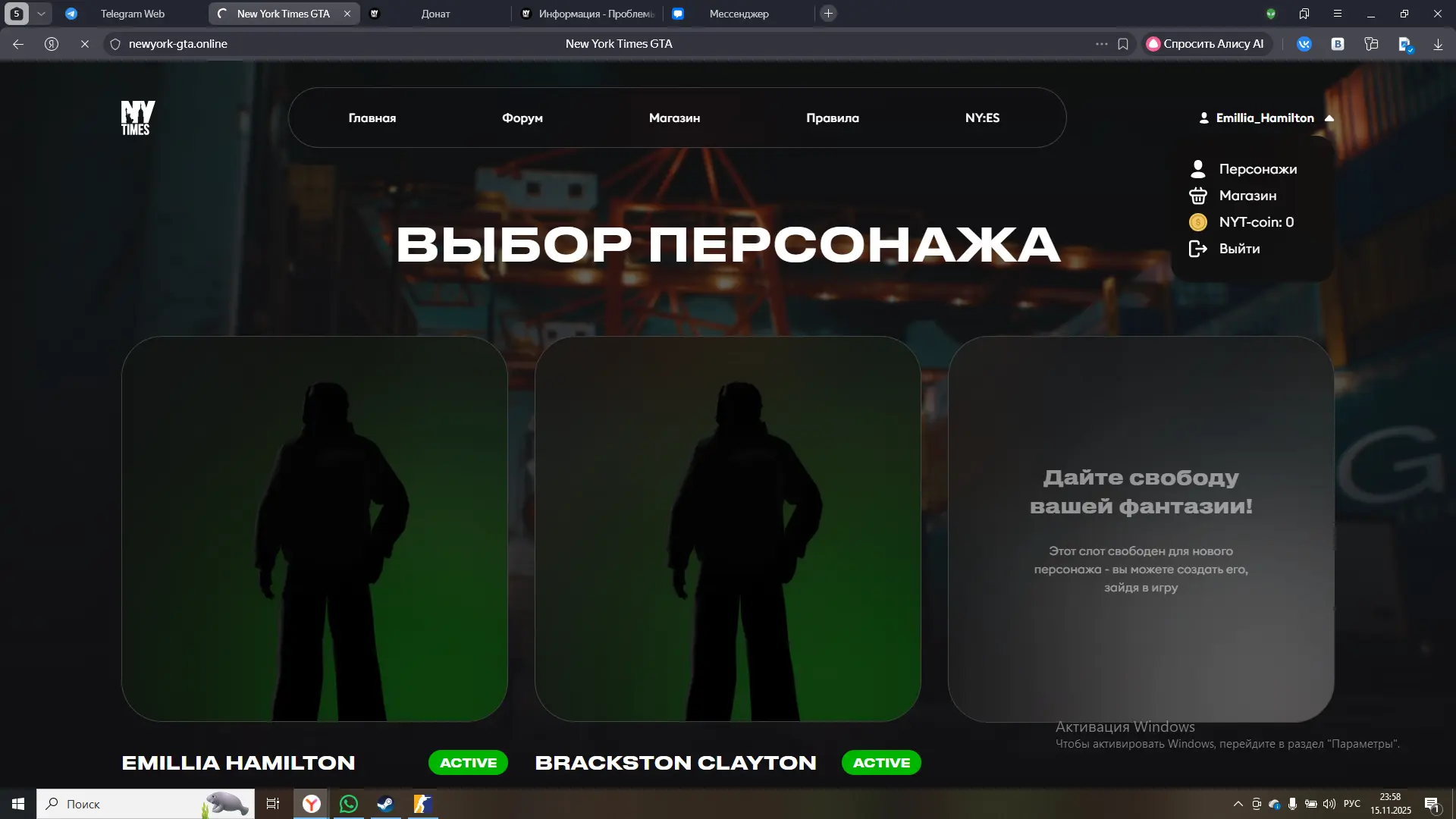Screen dimensions: 1456x819
Task: Open the three-dots more options menu
Action: point(1102,43)
